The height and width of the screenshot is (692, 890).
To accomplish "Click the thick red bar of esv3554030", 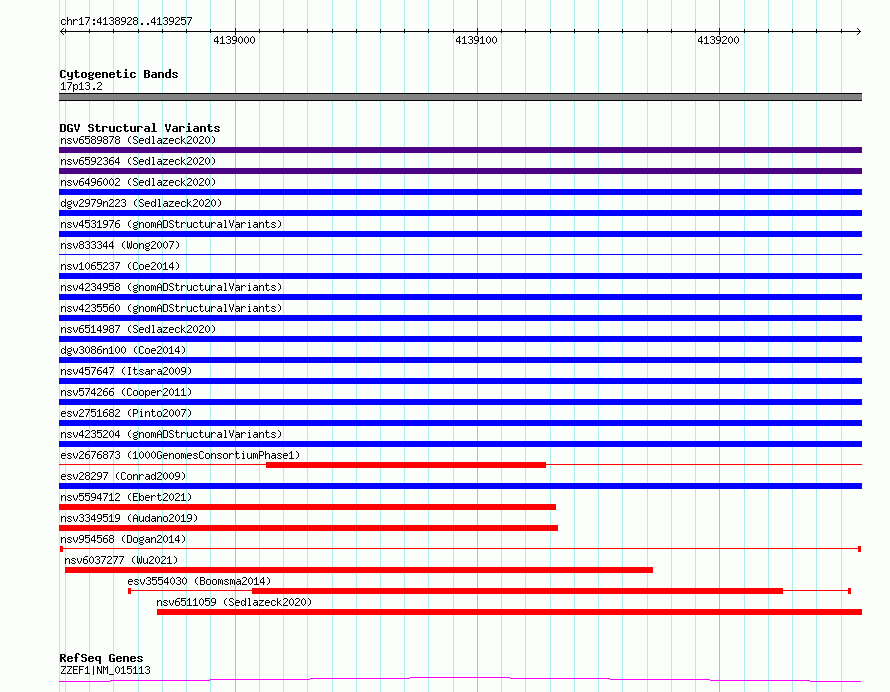I will click(518, 591).
